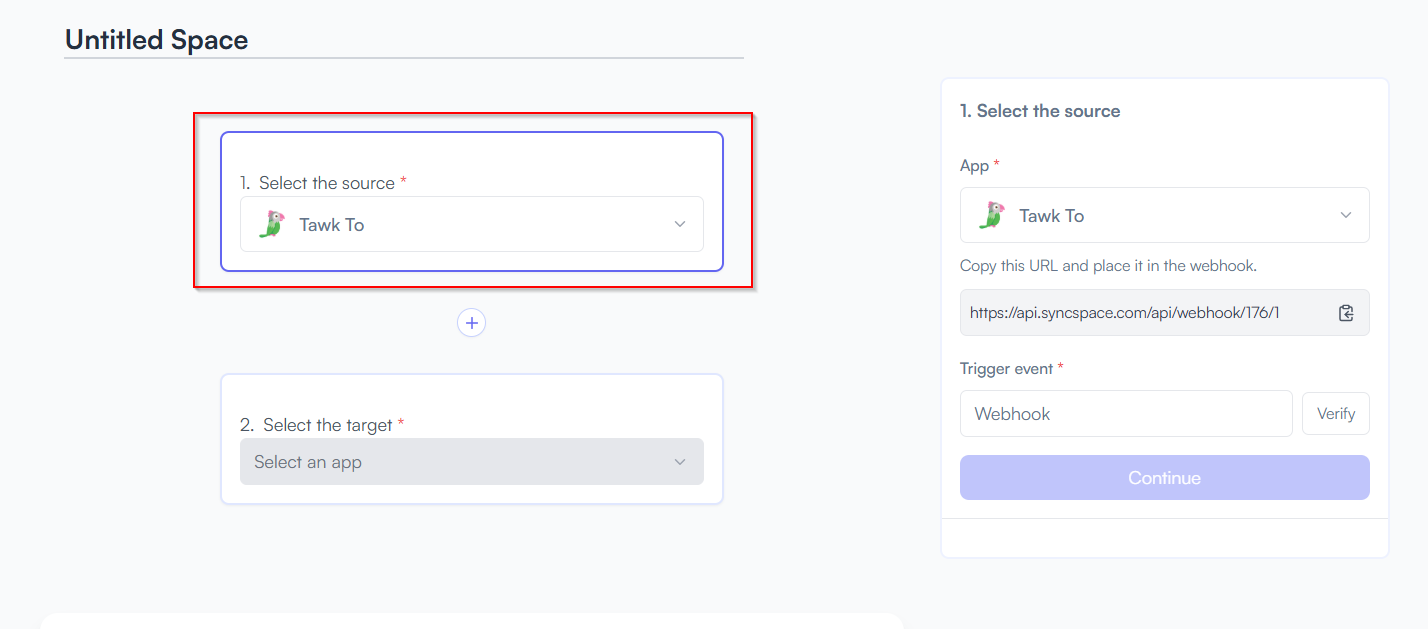Click the Tawk To parrot icon in App field
Image resolution: width=1428 pixels, height=629 pixels.
pyautogui.click(x=992, y=215)
